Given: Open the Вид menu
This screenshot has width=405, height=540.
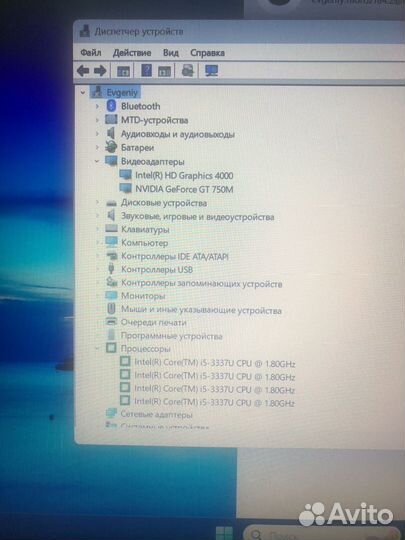Looking at the screenshot, I should click(x=170, y=53).
